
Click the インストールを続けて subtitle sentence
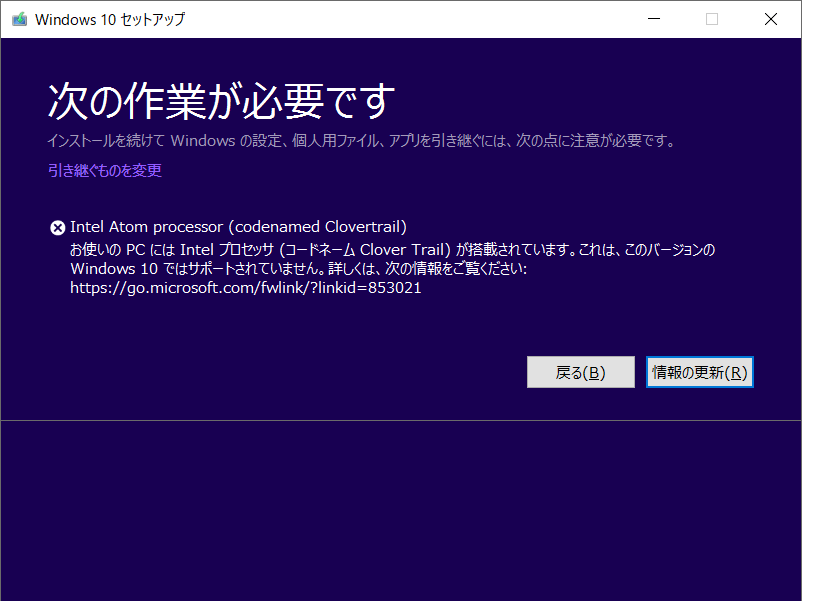pyautogui.click(x=361, y=141)
